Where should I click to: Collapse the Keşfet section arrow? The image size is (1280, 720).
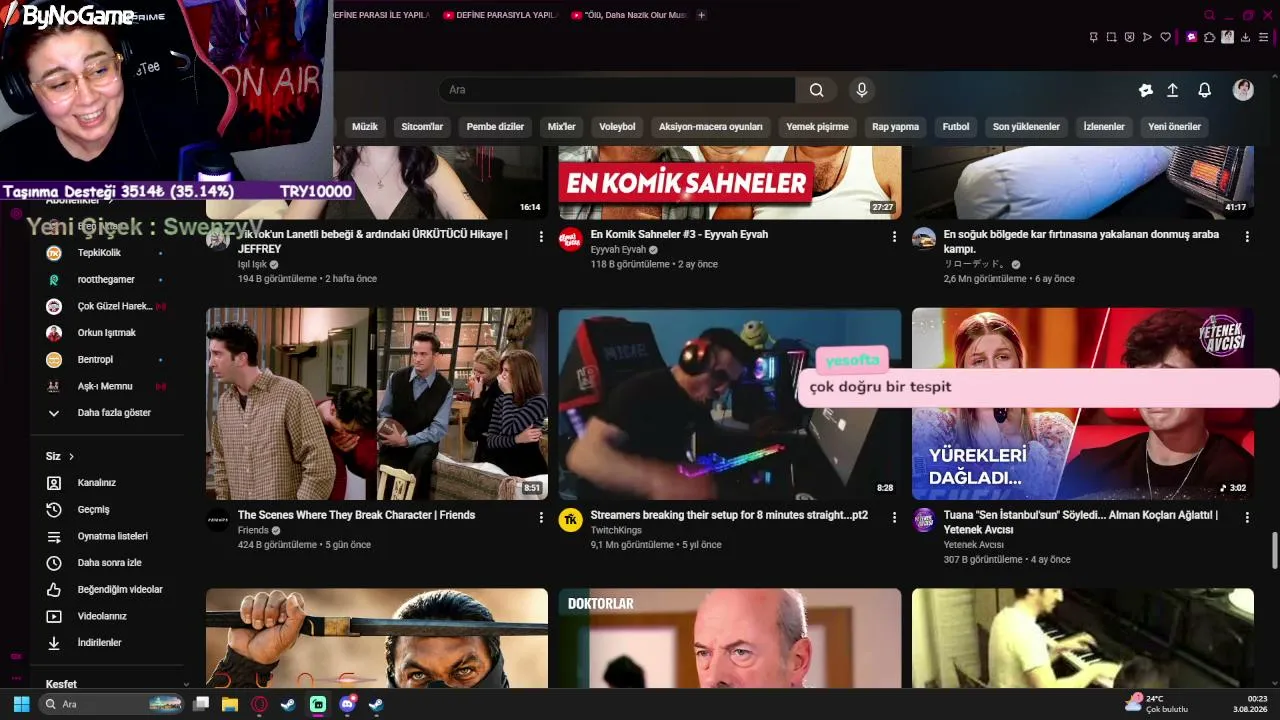pyautogui.click(x=185, y=684)
